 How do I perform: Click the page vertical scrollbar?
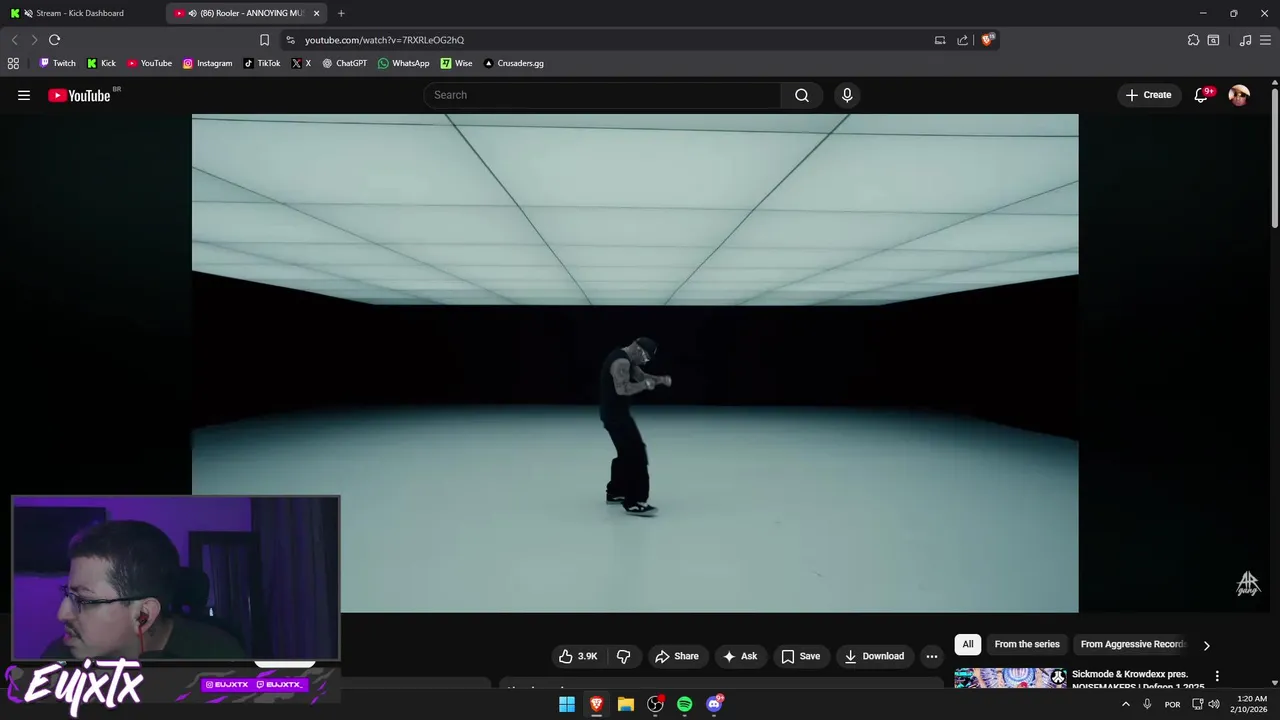1275,160
